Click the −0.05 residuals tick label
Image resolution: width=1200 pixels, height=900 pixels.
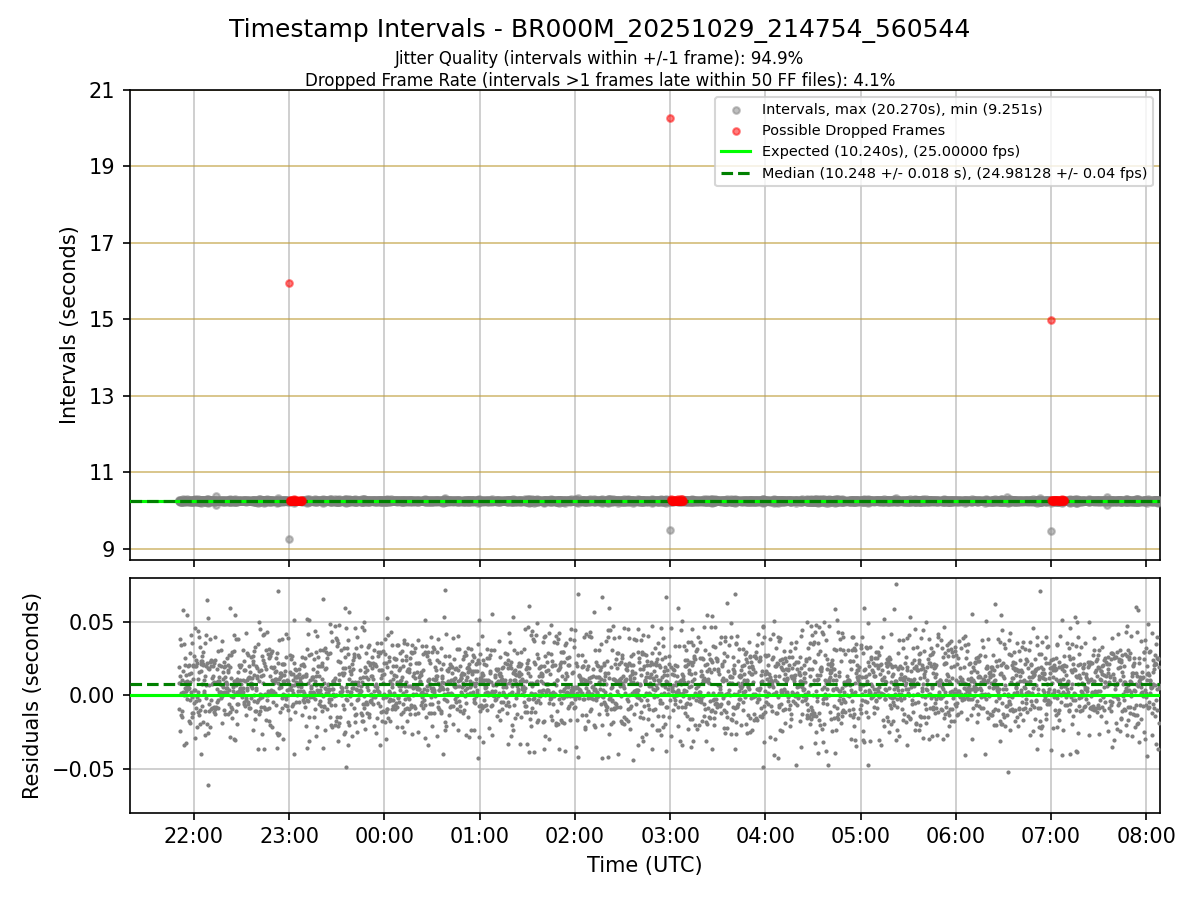(86, 769)
